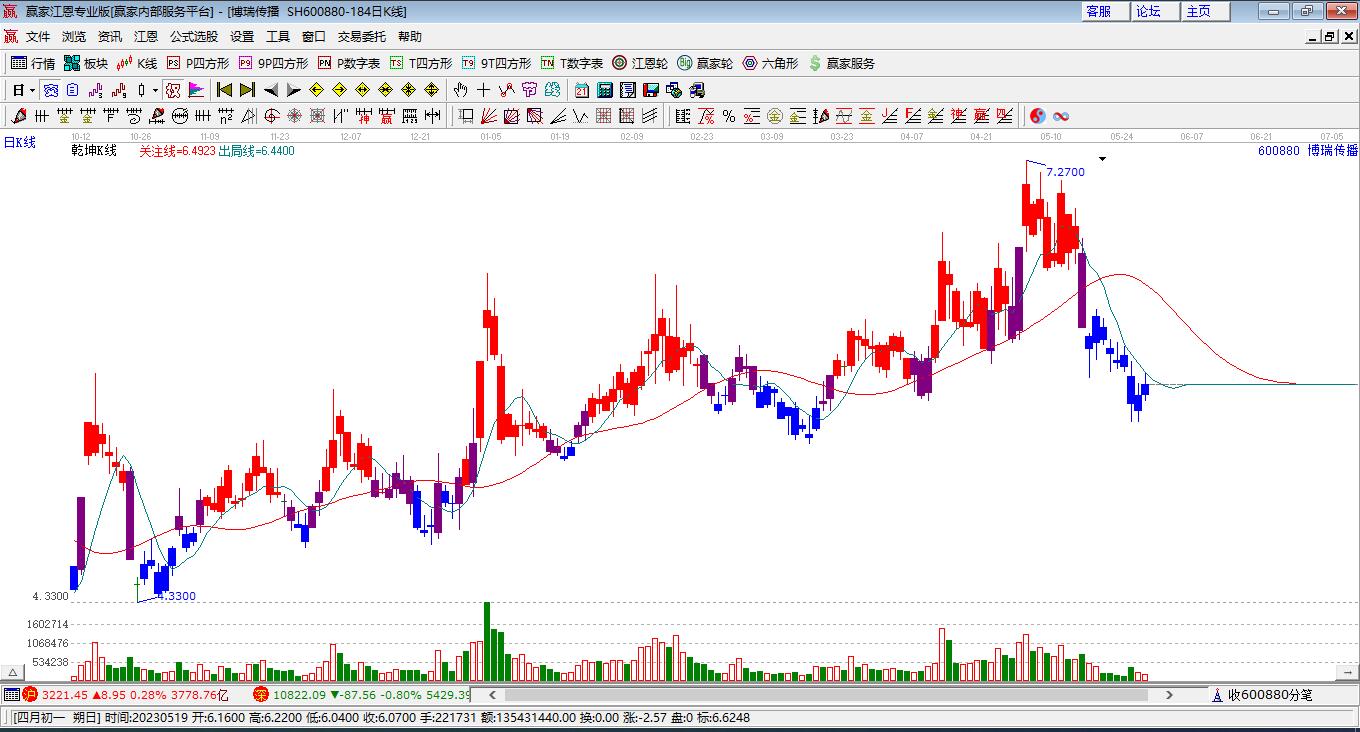Viewport: 1360px width, 732px height.
Task: Open the calendar 21 icon
Action: coord(582,90)
